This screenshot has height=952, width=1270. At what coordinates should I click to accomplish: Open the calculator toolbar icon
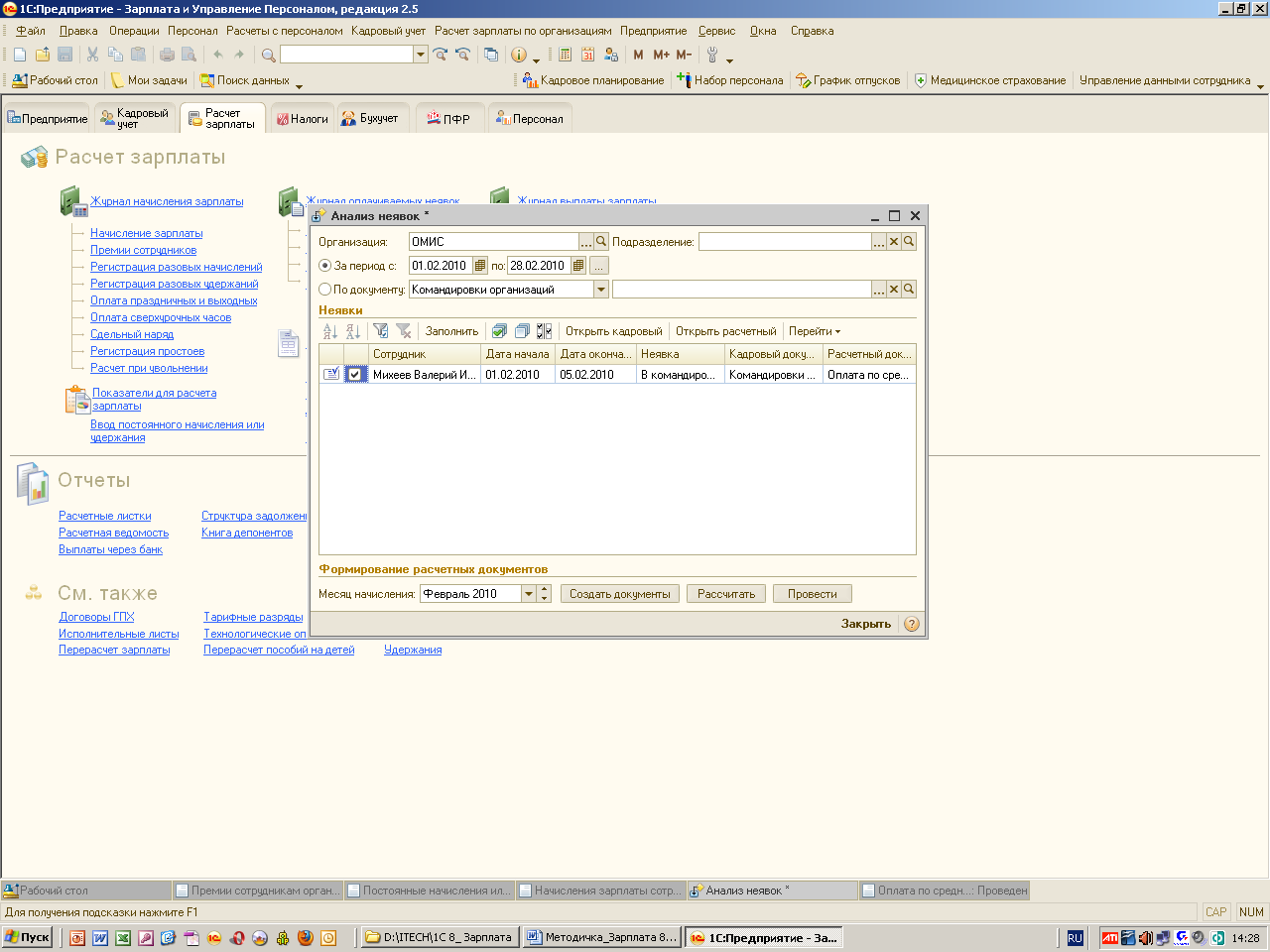pos(565,55)
